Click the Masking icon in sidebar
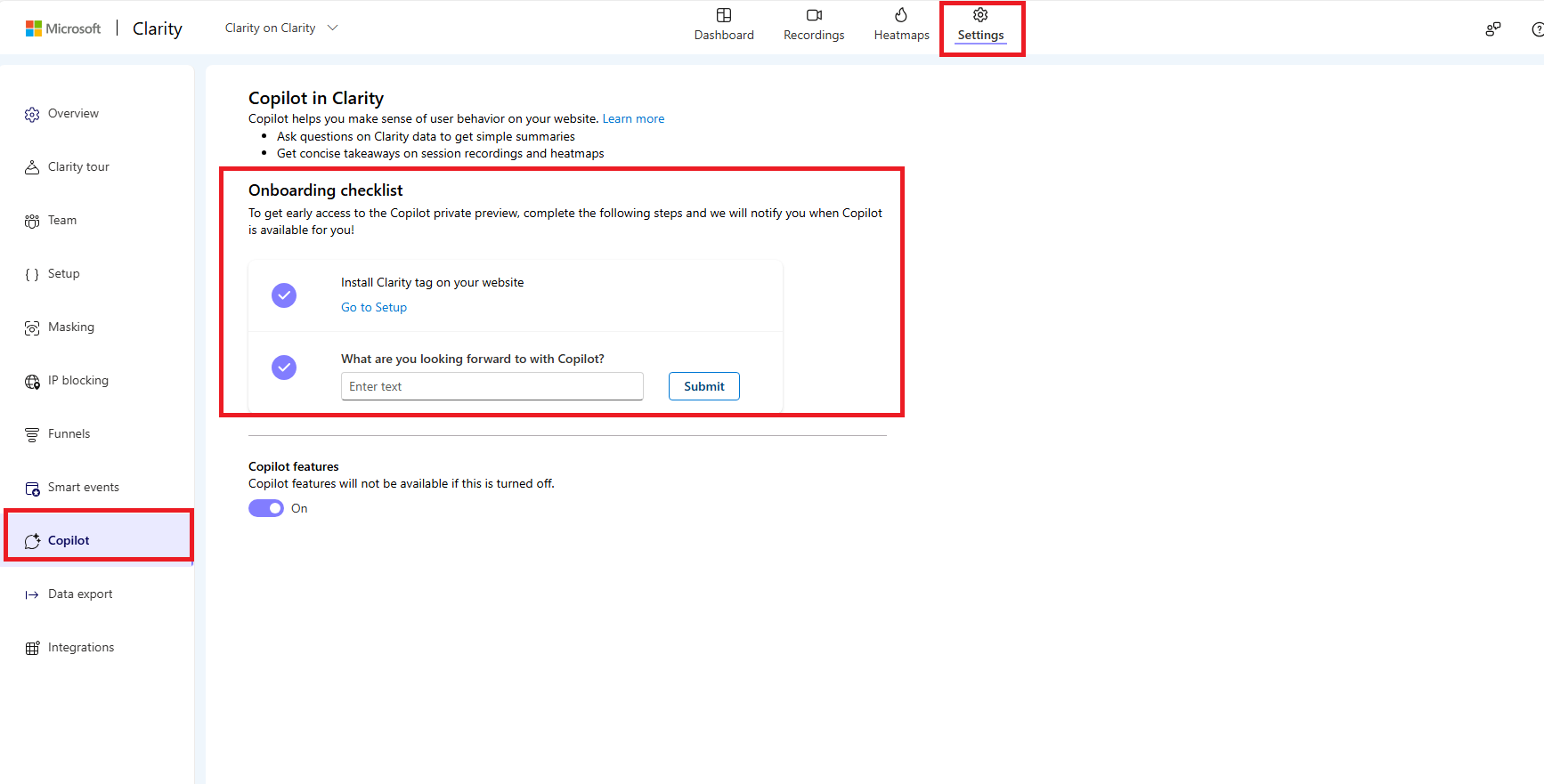Viewport: 1544px width, 784px height. tap(32, 327)
